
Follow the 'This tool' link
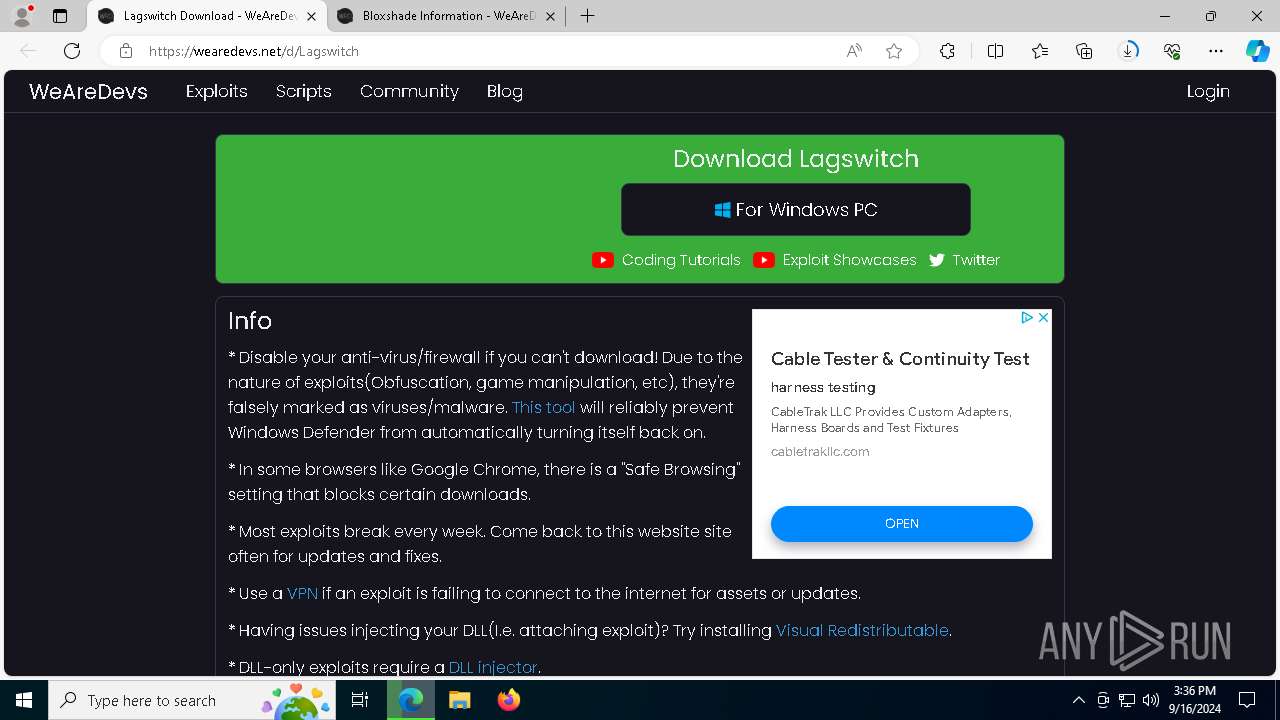tap(544, 407)
